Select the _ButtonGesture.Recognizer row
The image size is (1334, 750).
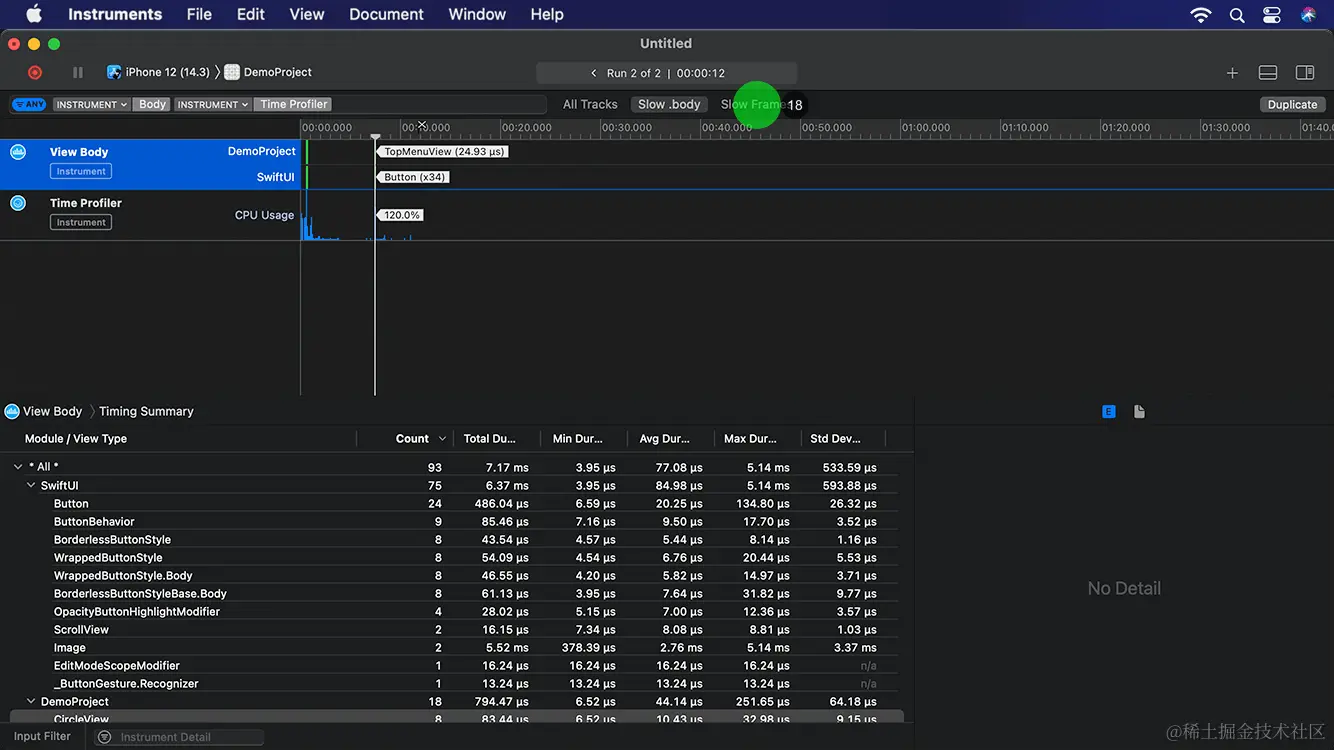456,683
